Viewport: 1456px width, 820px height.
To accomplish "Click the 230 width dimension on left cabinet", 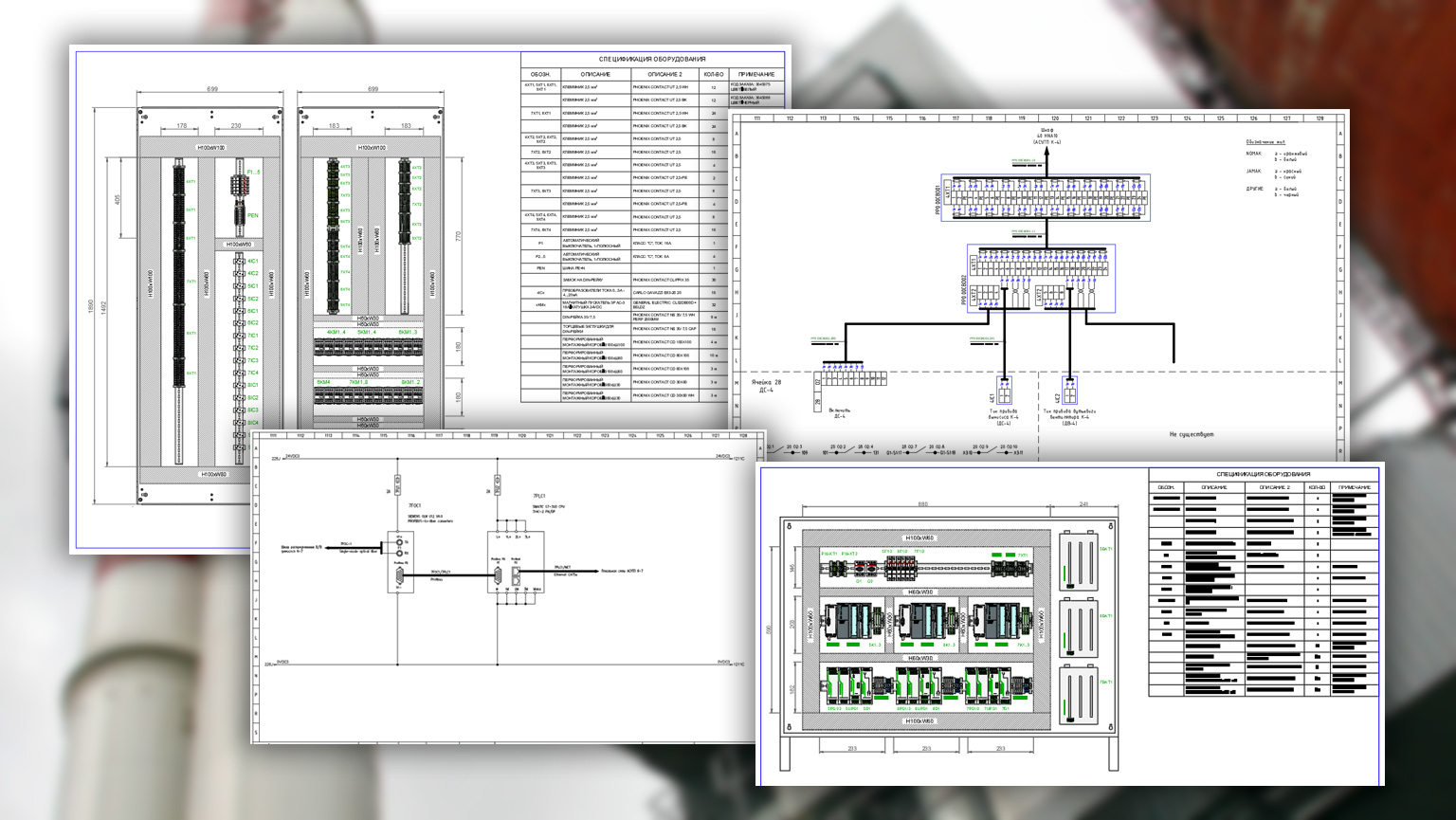I will tap(236, 125).
